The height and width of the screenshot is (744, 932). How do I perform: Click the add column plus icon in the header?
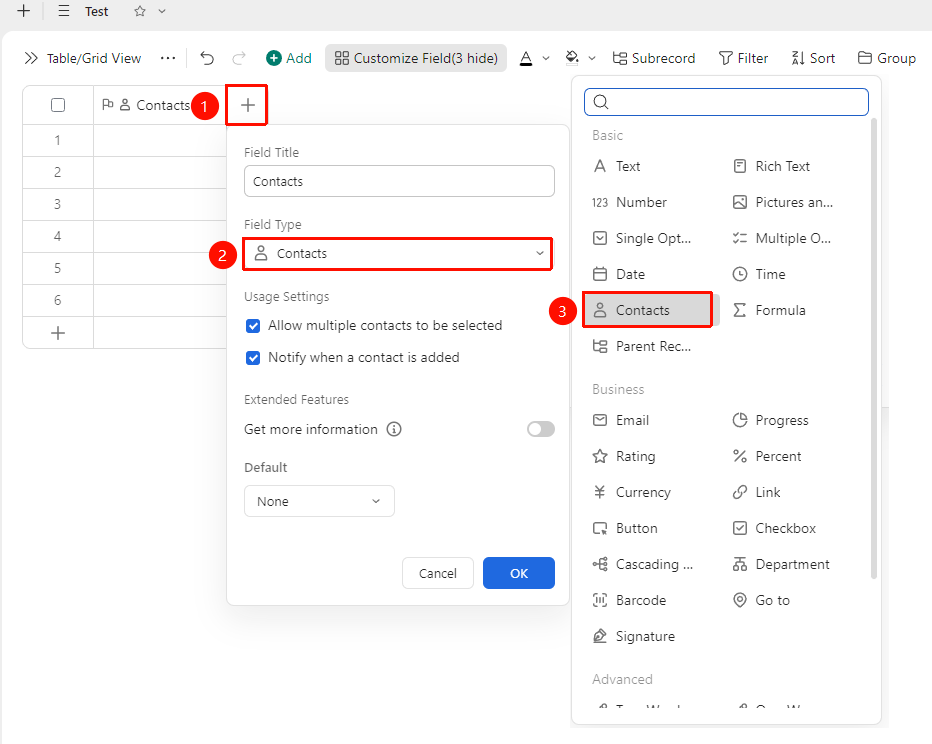coord(247,105)
